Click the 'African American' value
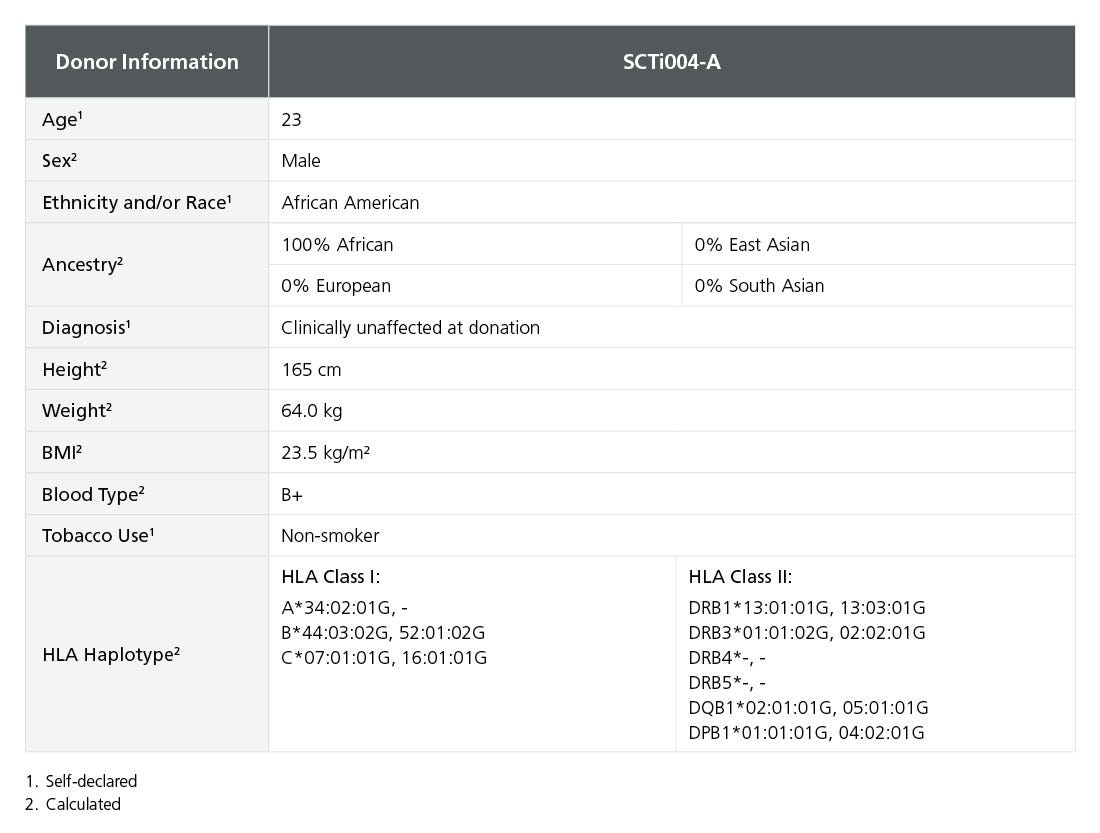 point(350,203)
